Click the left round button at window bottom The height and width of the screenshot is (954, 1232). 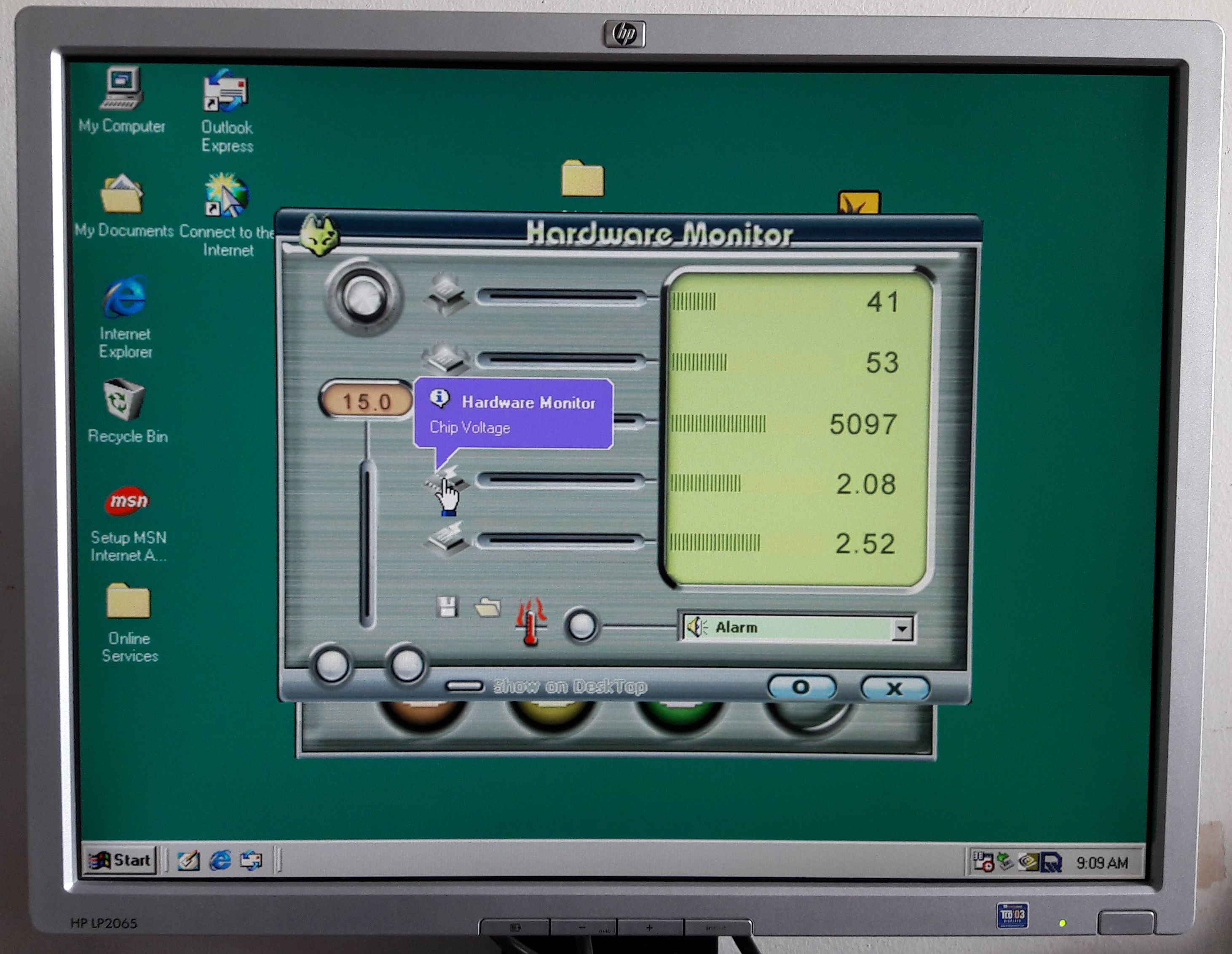(x=332, y=665)
